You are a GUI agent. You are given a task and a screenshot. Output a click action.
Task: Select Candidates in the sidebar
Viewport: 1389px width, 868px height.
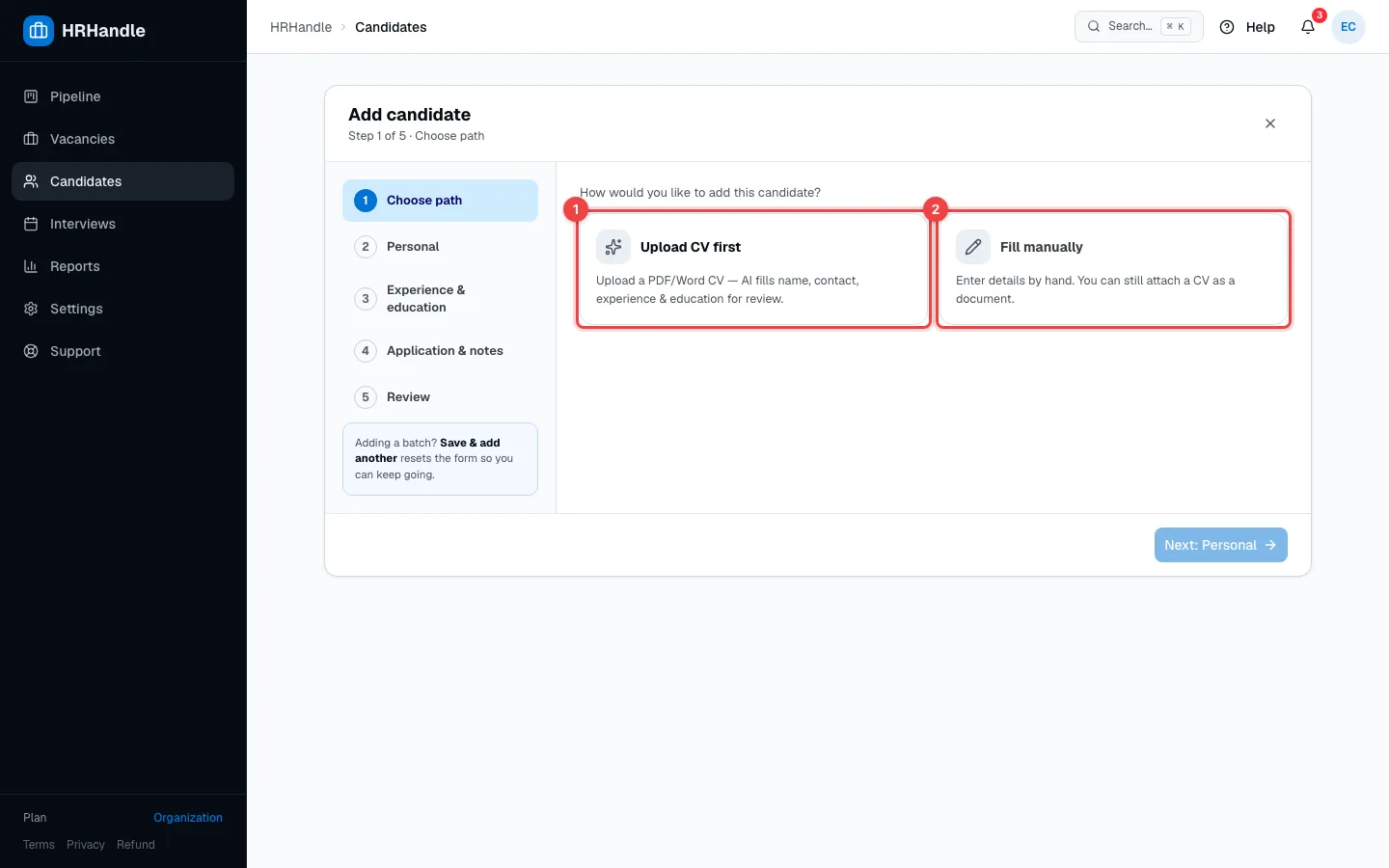(123, 181)
